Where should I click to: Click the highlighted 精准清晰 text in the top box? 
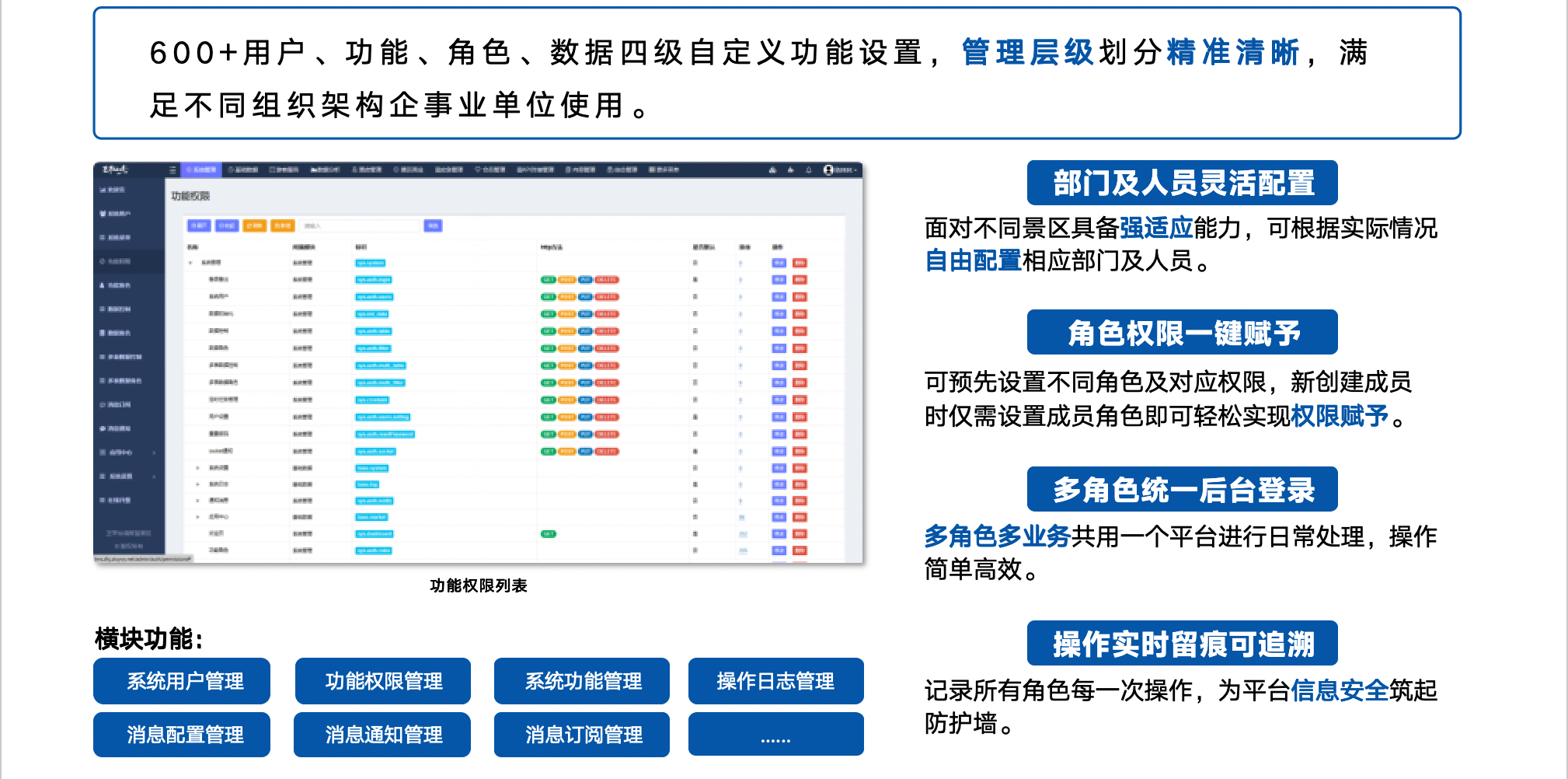[1233, 53]
